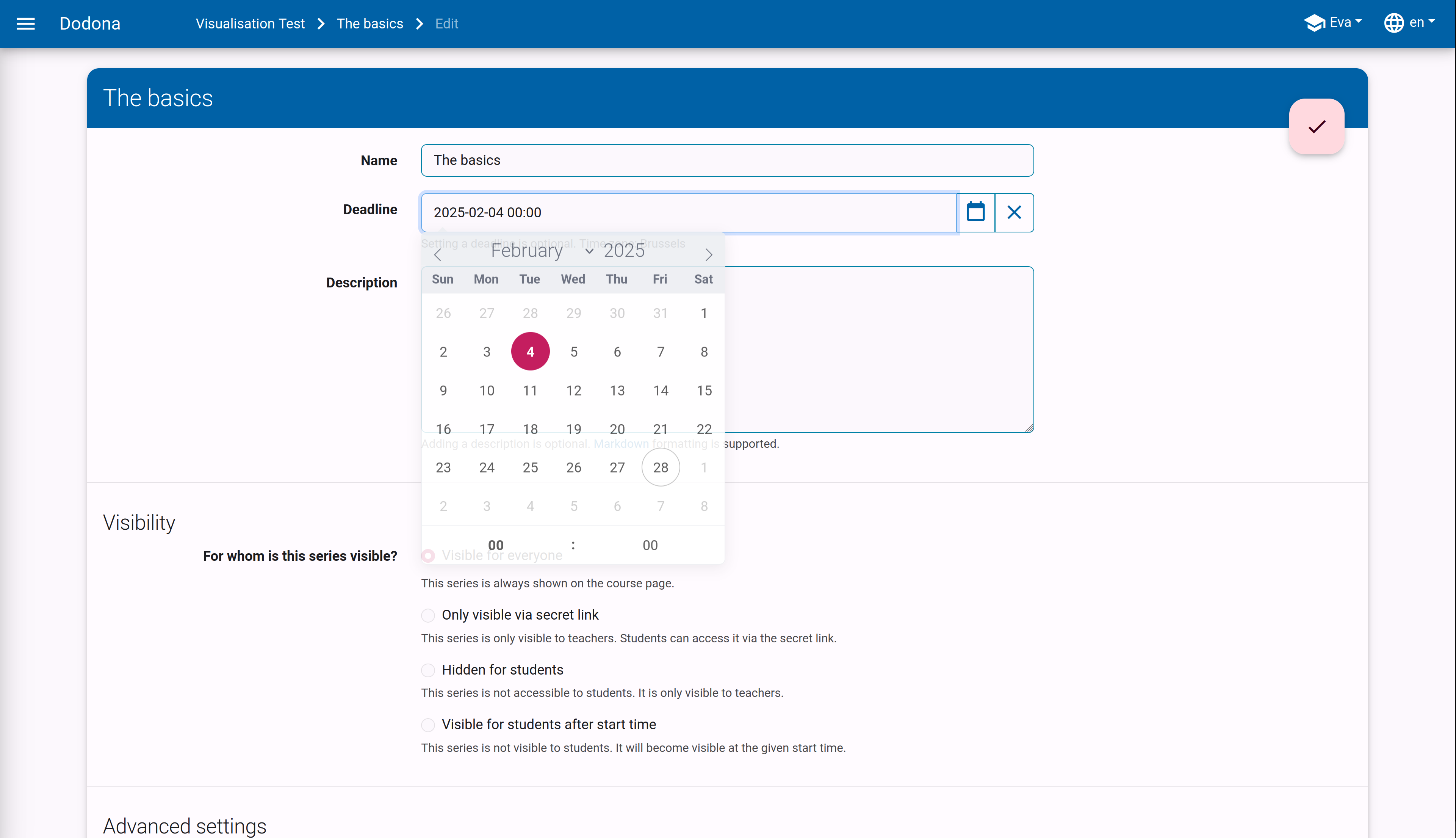Choose February 1 in the calendar
Screen dimensions: 1456x838
tap(704, 313)
